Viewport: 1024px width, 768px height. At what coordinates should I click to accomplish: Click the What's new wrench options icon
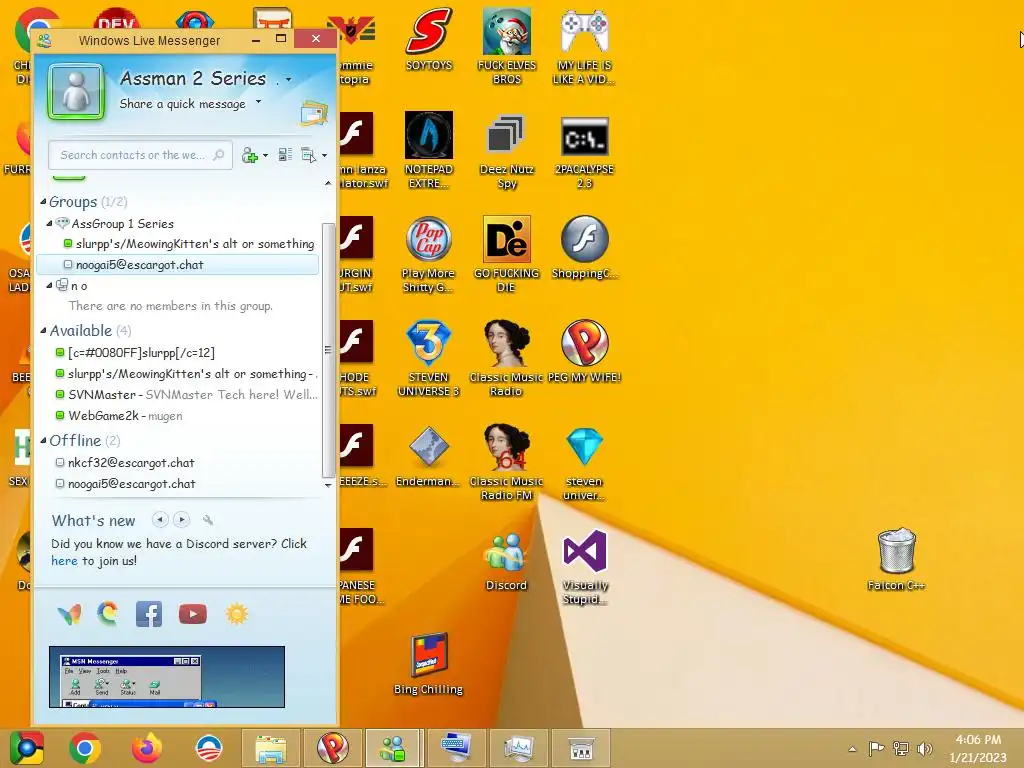pos(208,520)
